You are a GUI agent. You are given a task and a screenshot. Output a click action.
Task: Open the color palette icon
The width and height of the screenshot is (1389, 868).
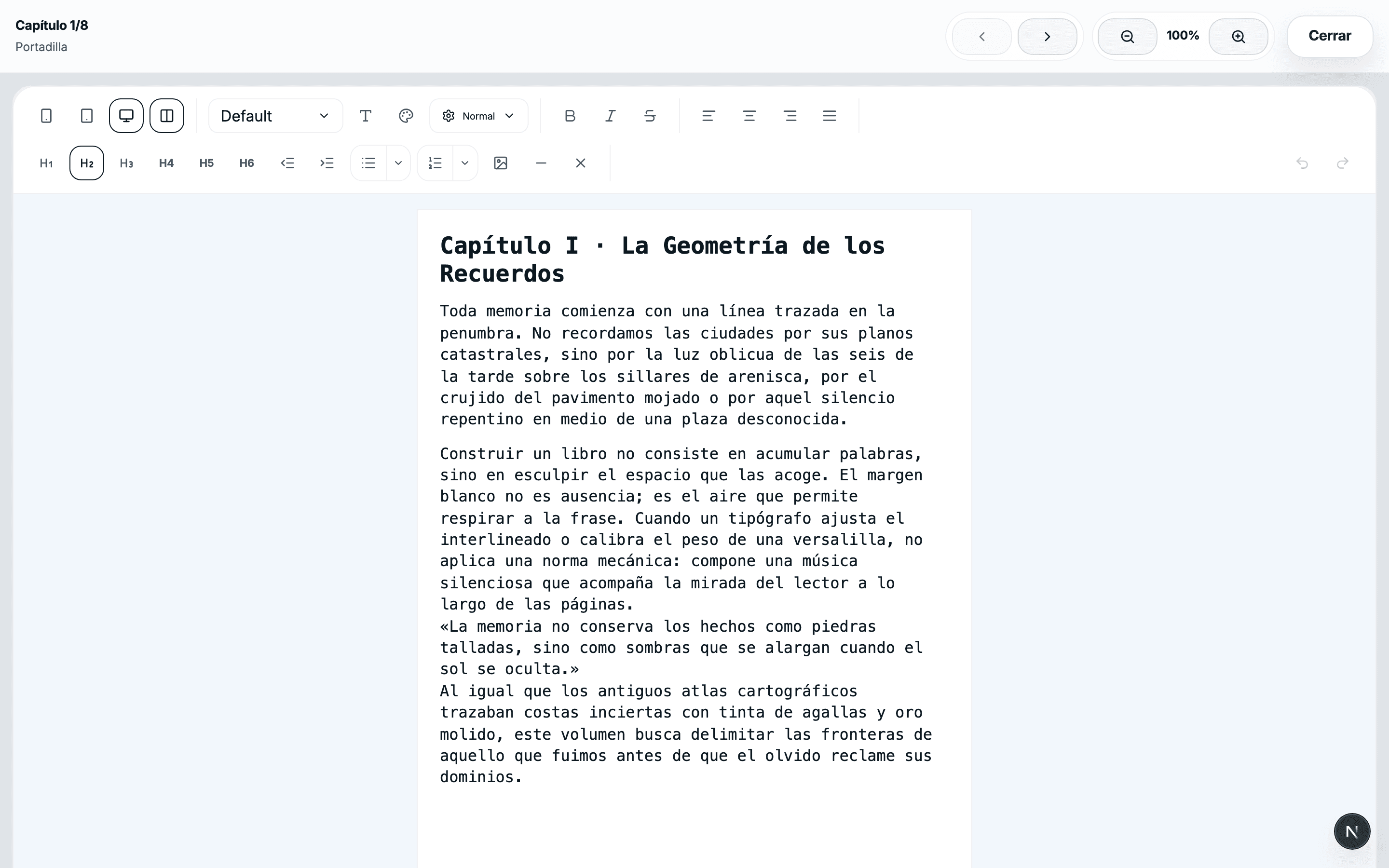[406, 116]
